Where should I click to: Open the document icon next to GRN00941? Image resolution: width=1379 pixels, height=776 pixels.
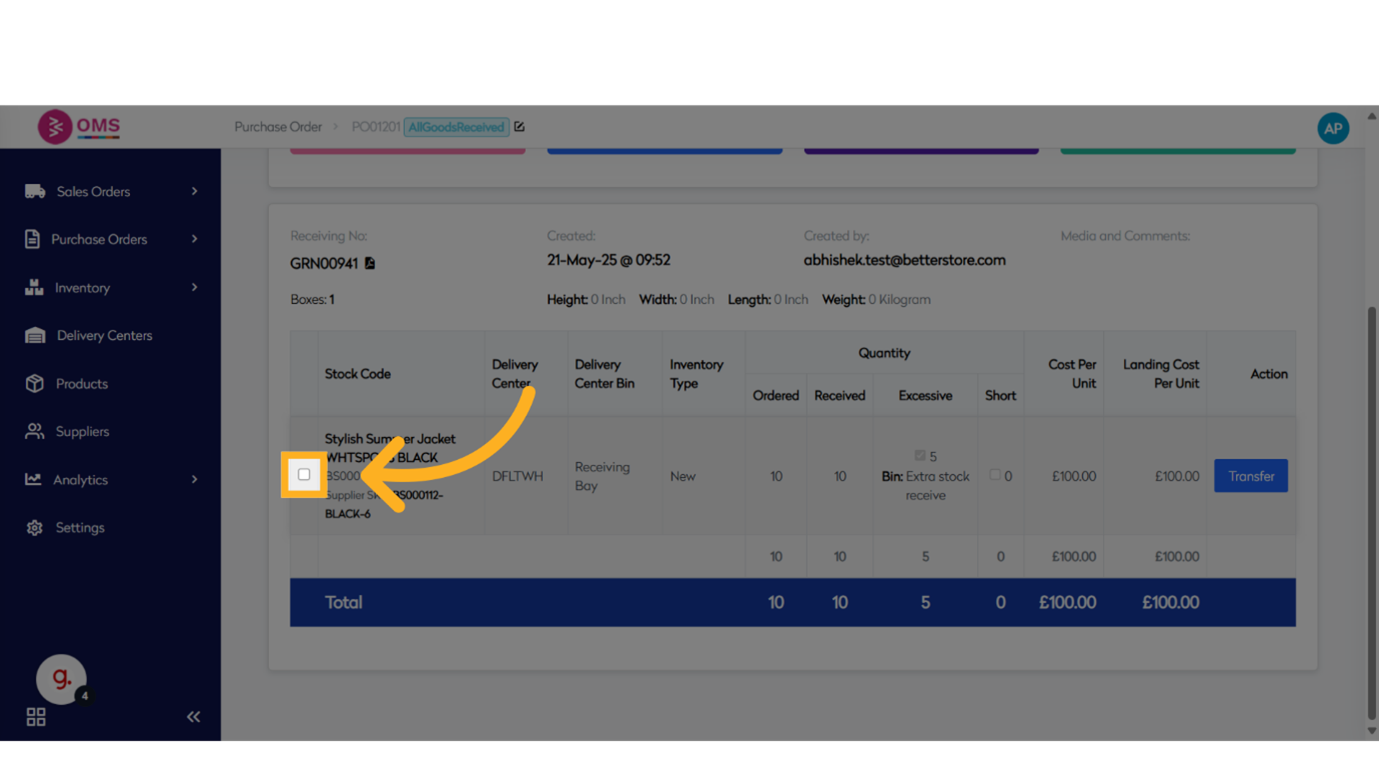pos(370,263)
